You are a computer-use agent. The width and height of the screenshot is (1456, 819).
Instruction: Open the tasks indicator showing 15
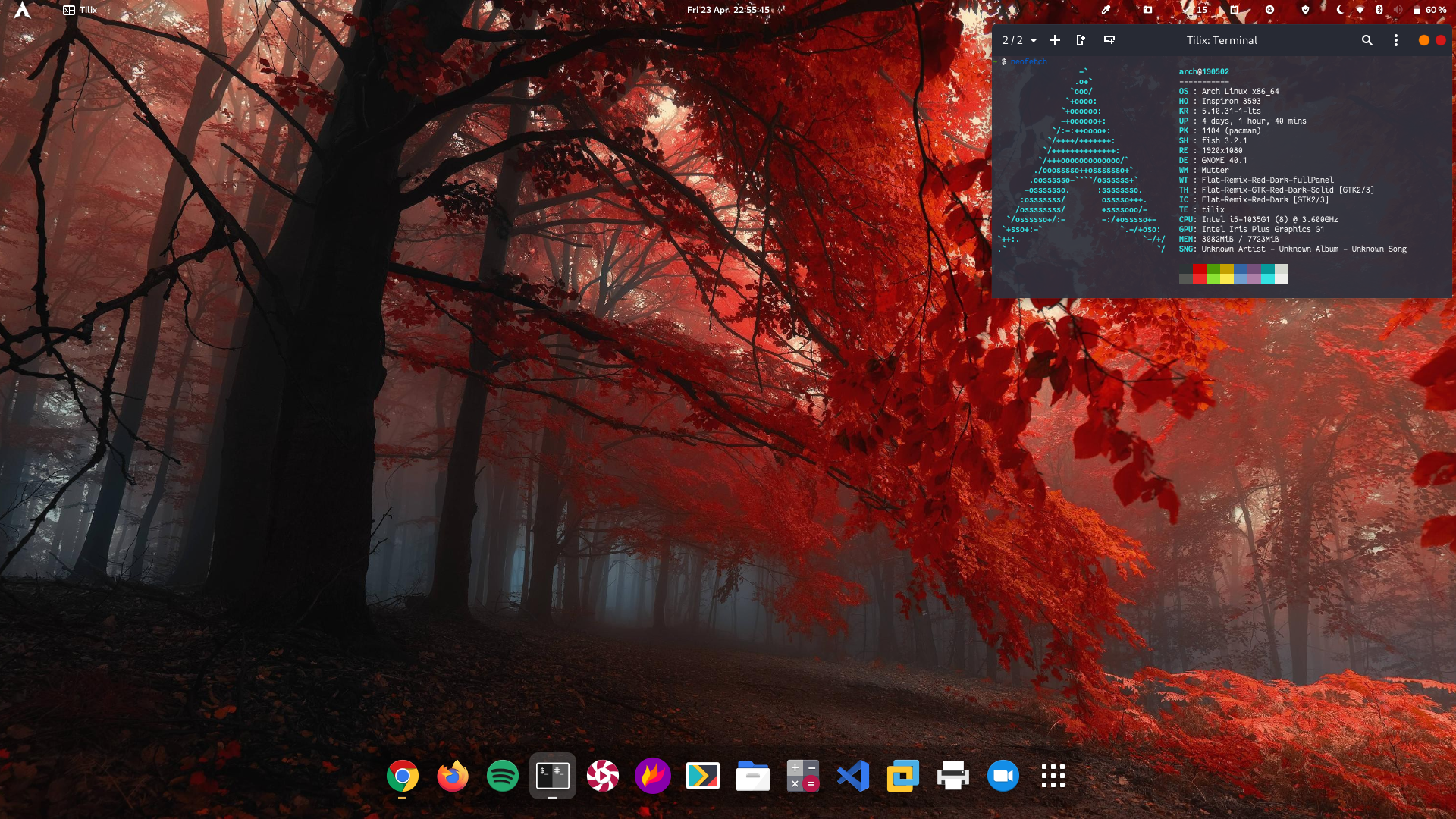pos(1196,10)
